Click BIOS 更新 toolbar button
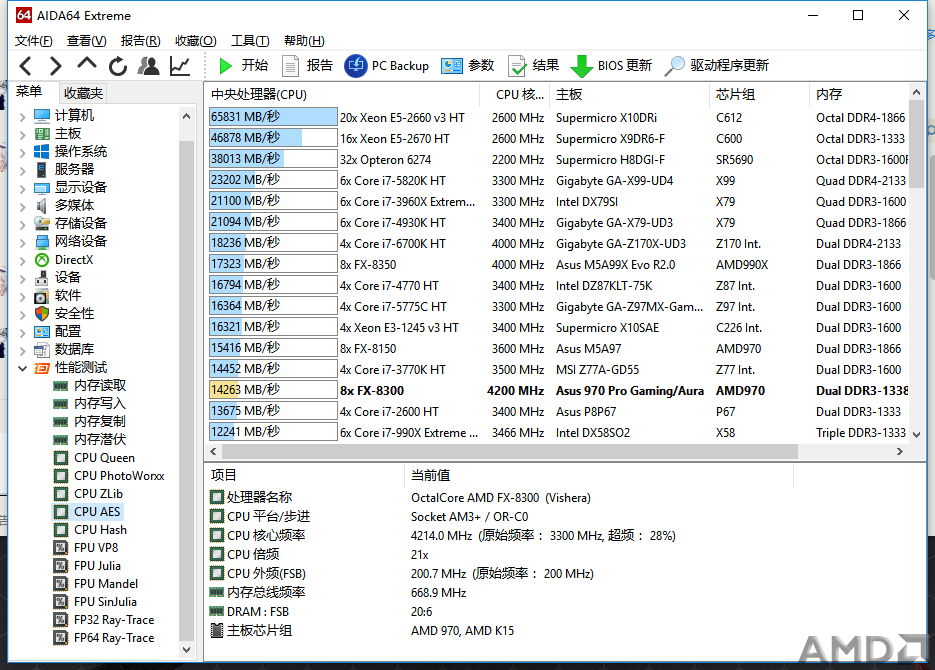 coord(611,66)
